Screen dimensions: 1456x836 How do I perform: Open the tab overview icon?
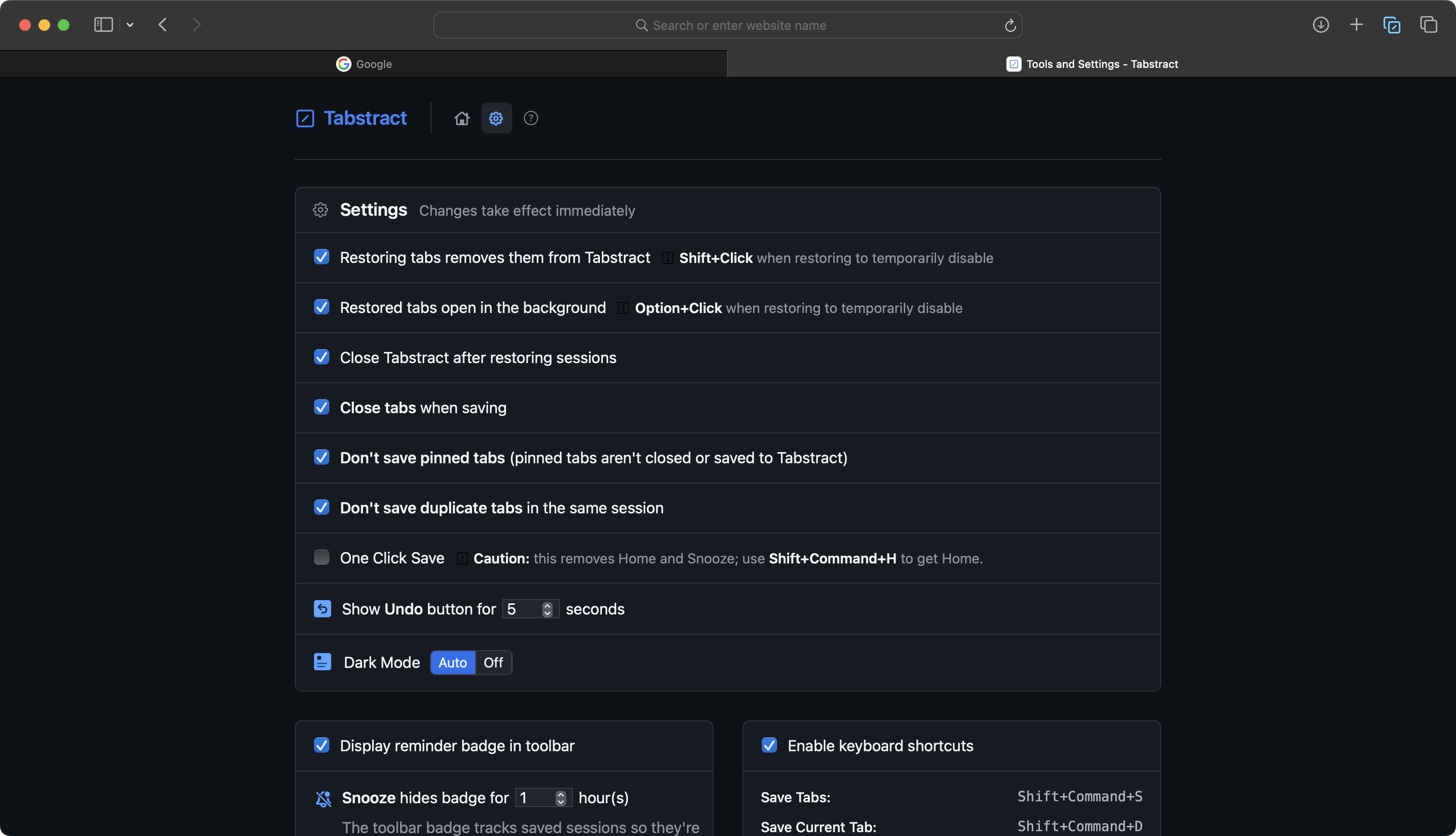pyautogui.click(x=1428, y=25)
